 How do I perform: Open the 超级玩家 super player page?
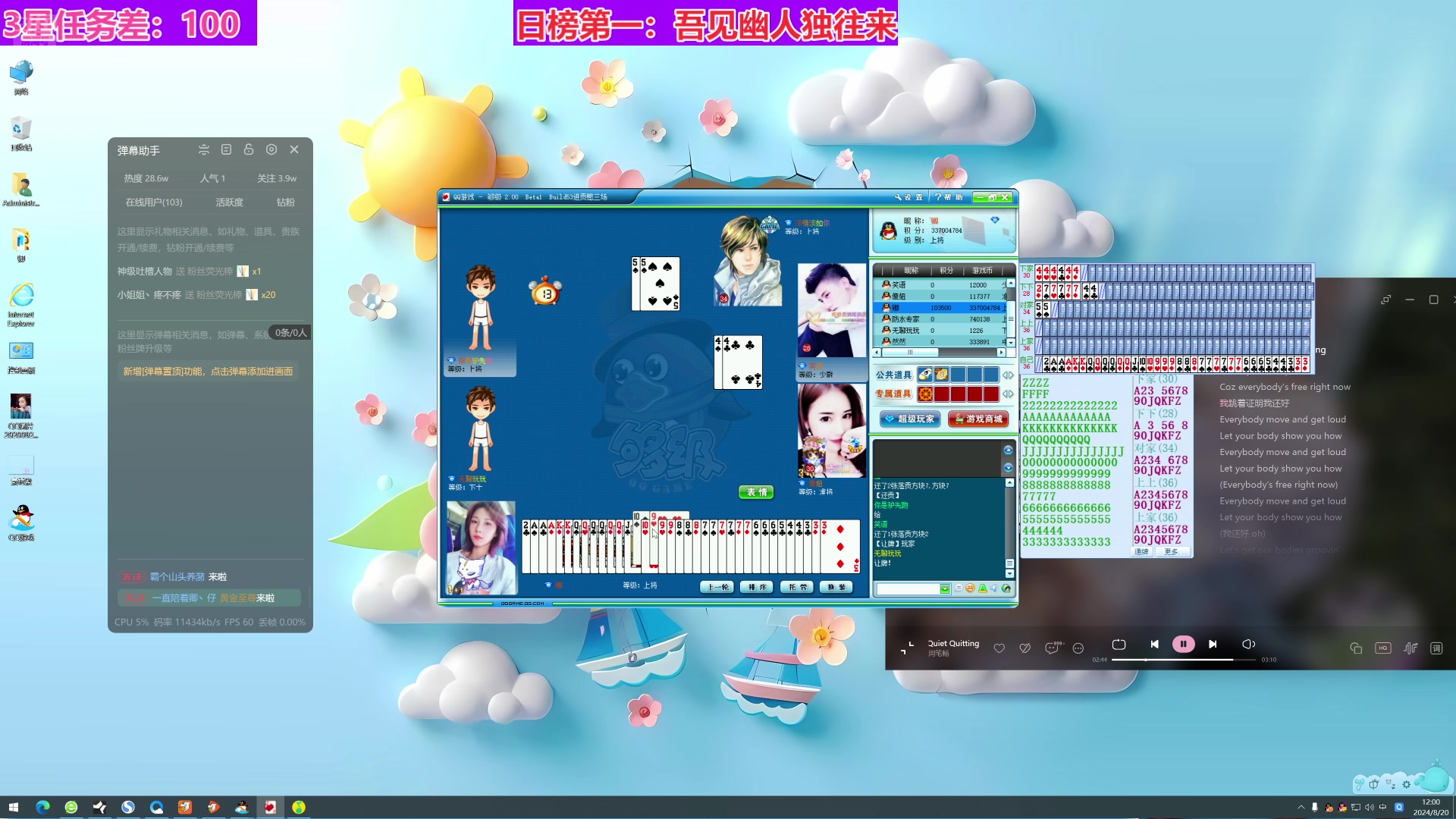910,419
